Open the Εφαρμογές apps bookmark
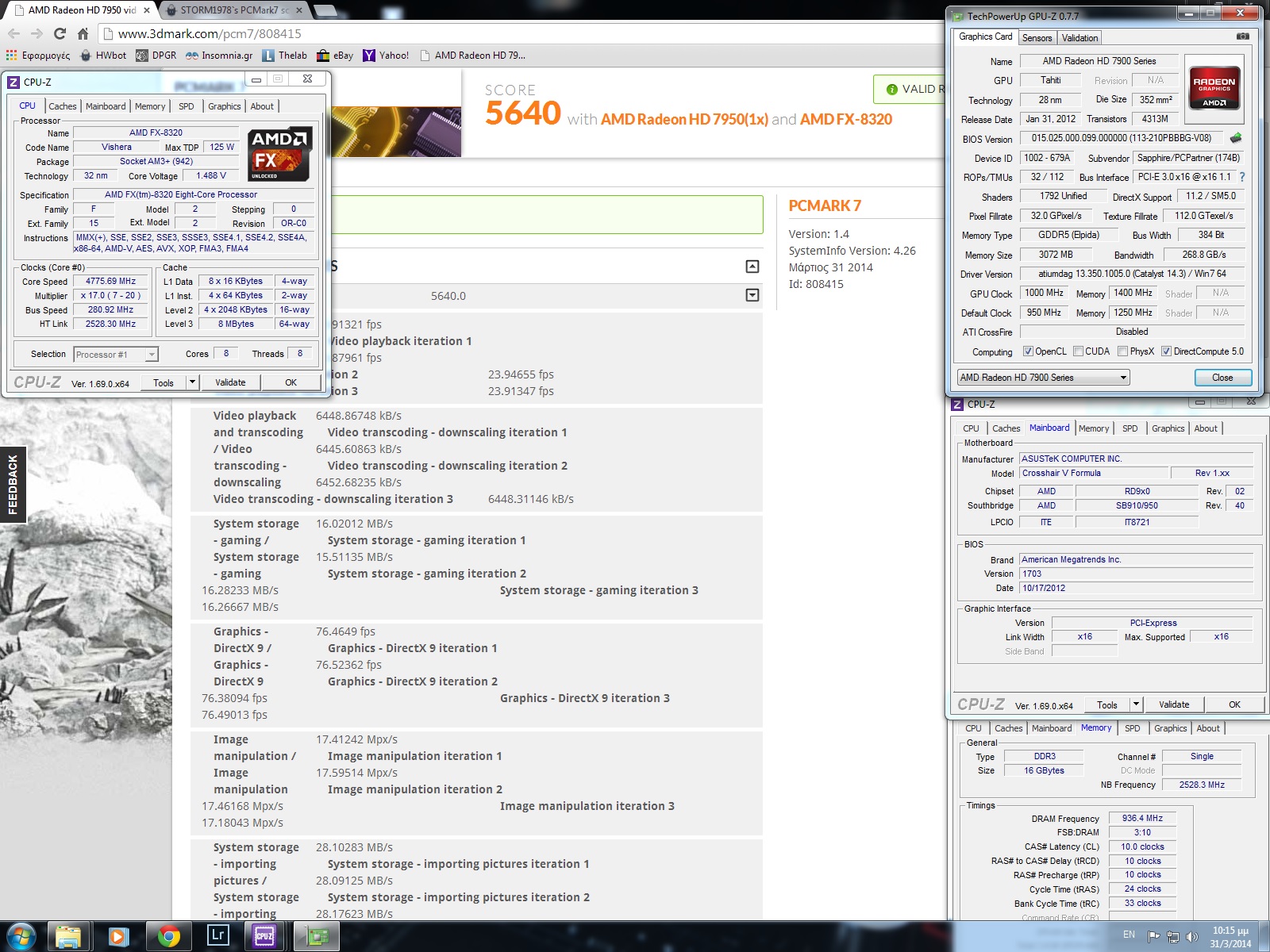Screen dimensions: 1270x952 pos(38,56)
